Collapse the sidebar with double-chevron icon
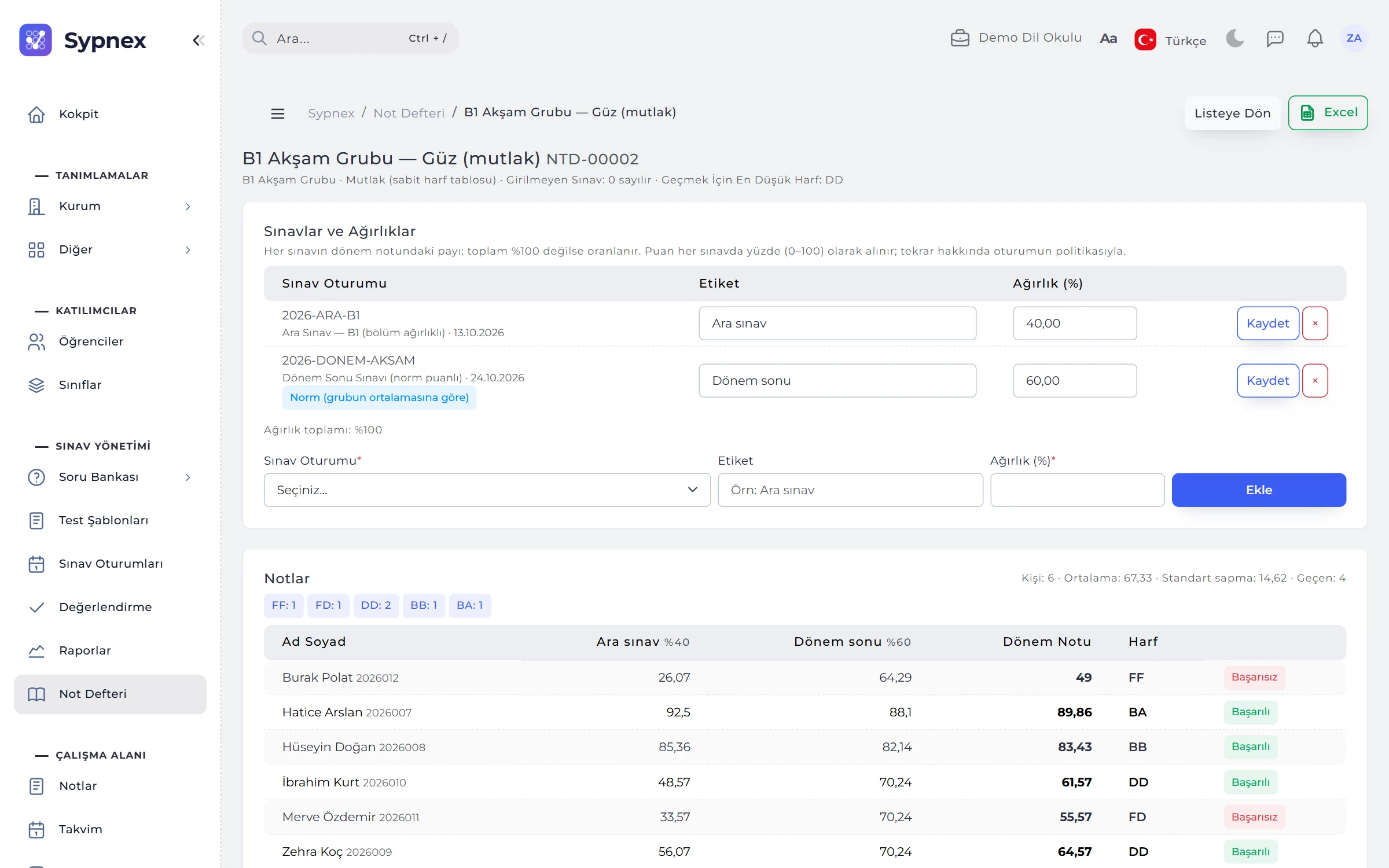This screenshot has width=1389, height=868. [x=199, y=40]
